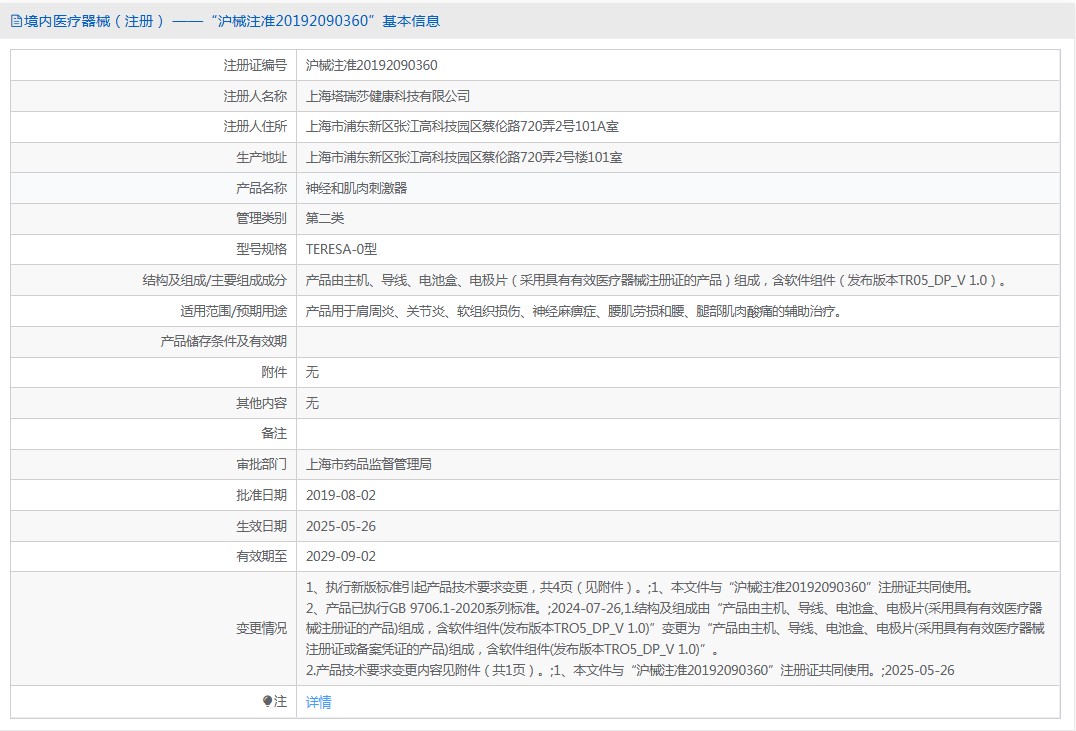Click the 注册人名称 label
Viewport: 1076px width, 731px height.
[x=255, y=96]
